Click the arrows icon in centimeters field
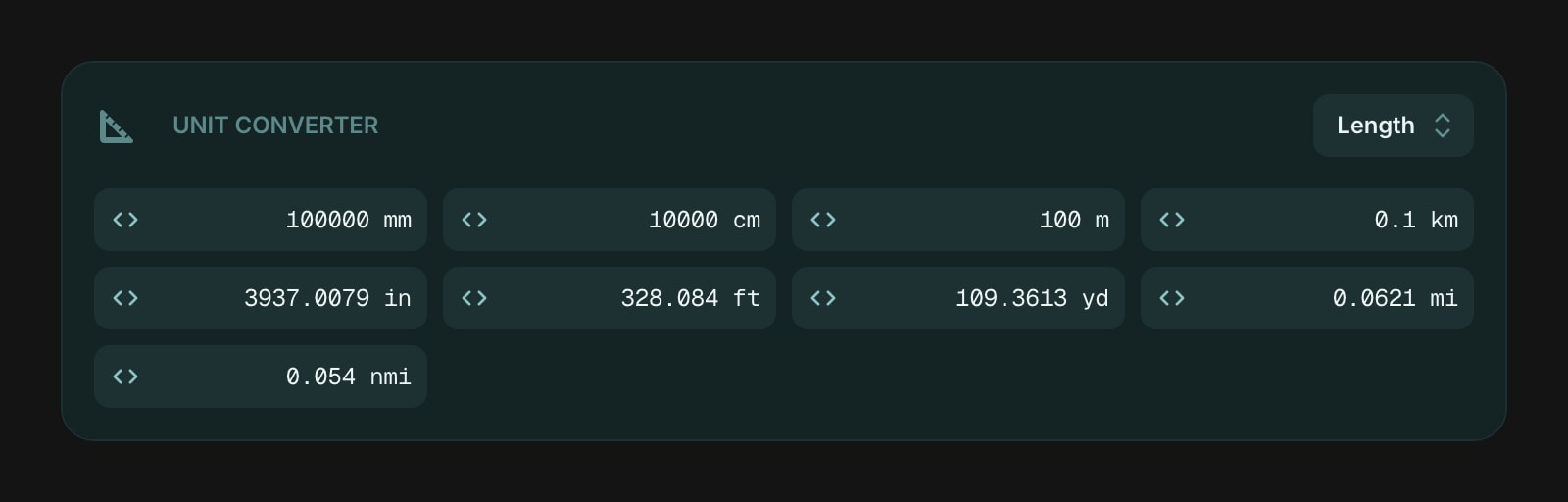This screenshot has width=1568, height=502. point(474,220)
